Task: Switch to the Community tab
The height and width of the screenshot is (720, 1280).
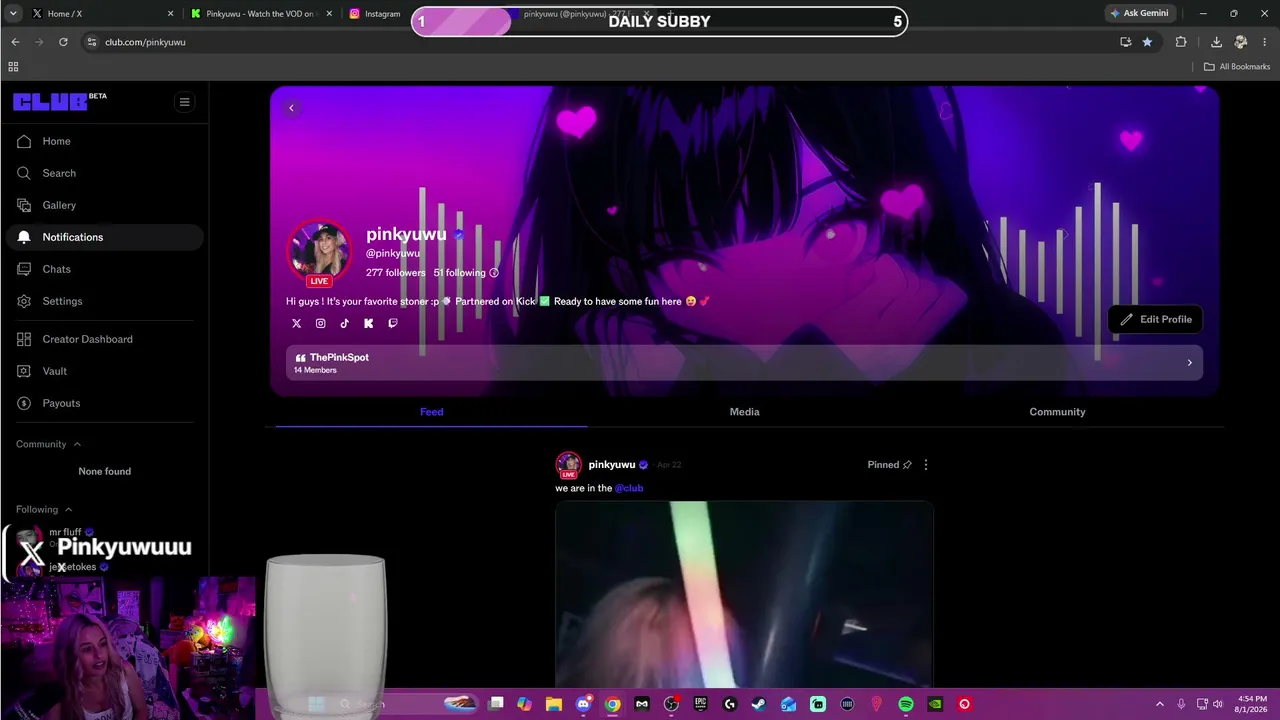Action: point(1057,412)
